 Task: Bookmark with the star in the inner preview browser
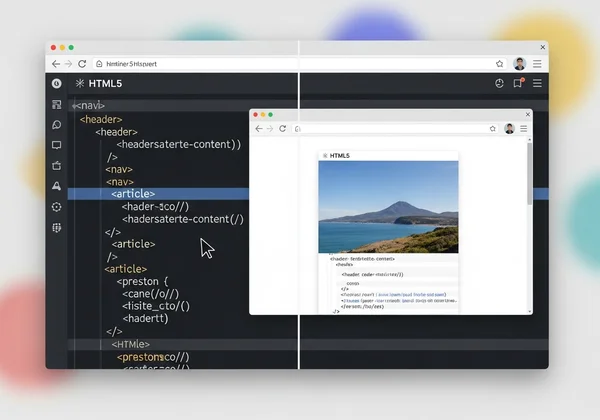492,129
